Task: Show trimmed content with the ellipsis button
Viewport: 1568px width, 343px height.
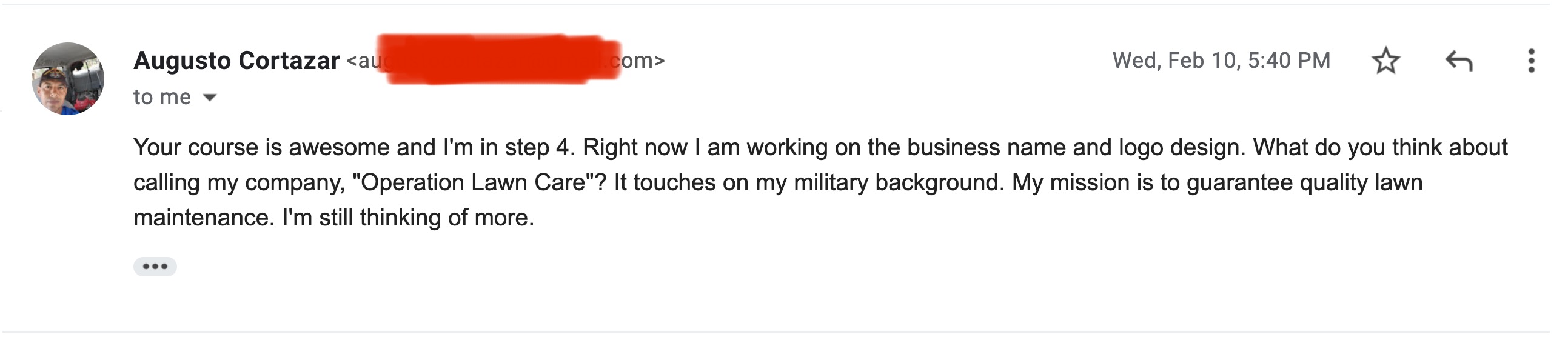Action: pyautogui.click(x=155, y=267)
